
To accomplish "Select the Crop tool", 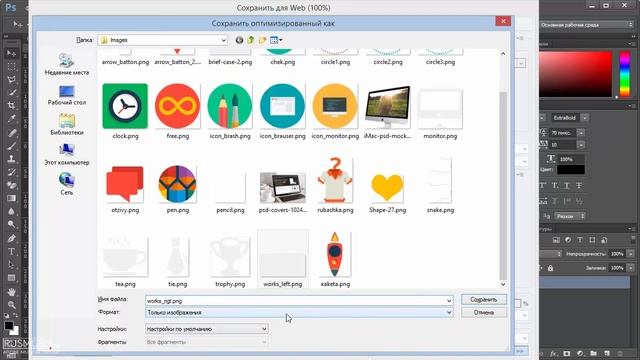I will coord(11,106).
